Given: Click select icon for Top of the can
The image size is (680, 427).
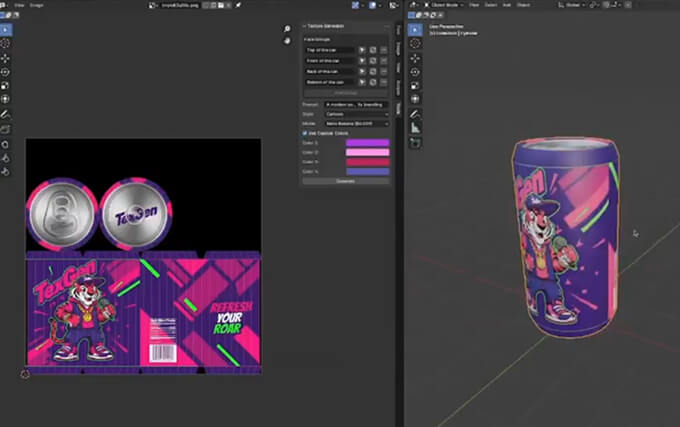Looking at the screenshot, I should tap(362, 49).
